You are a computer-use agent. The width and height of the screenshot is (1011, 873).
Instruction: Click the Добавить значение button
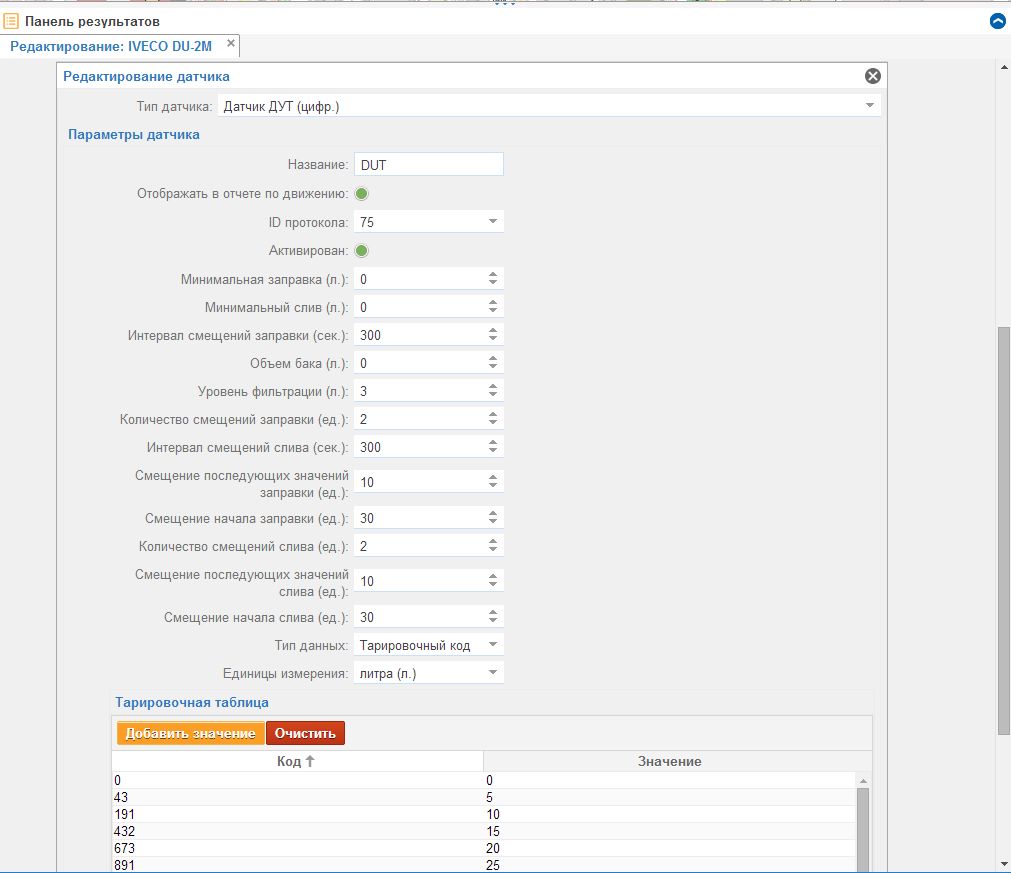(x=190, y=733)
